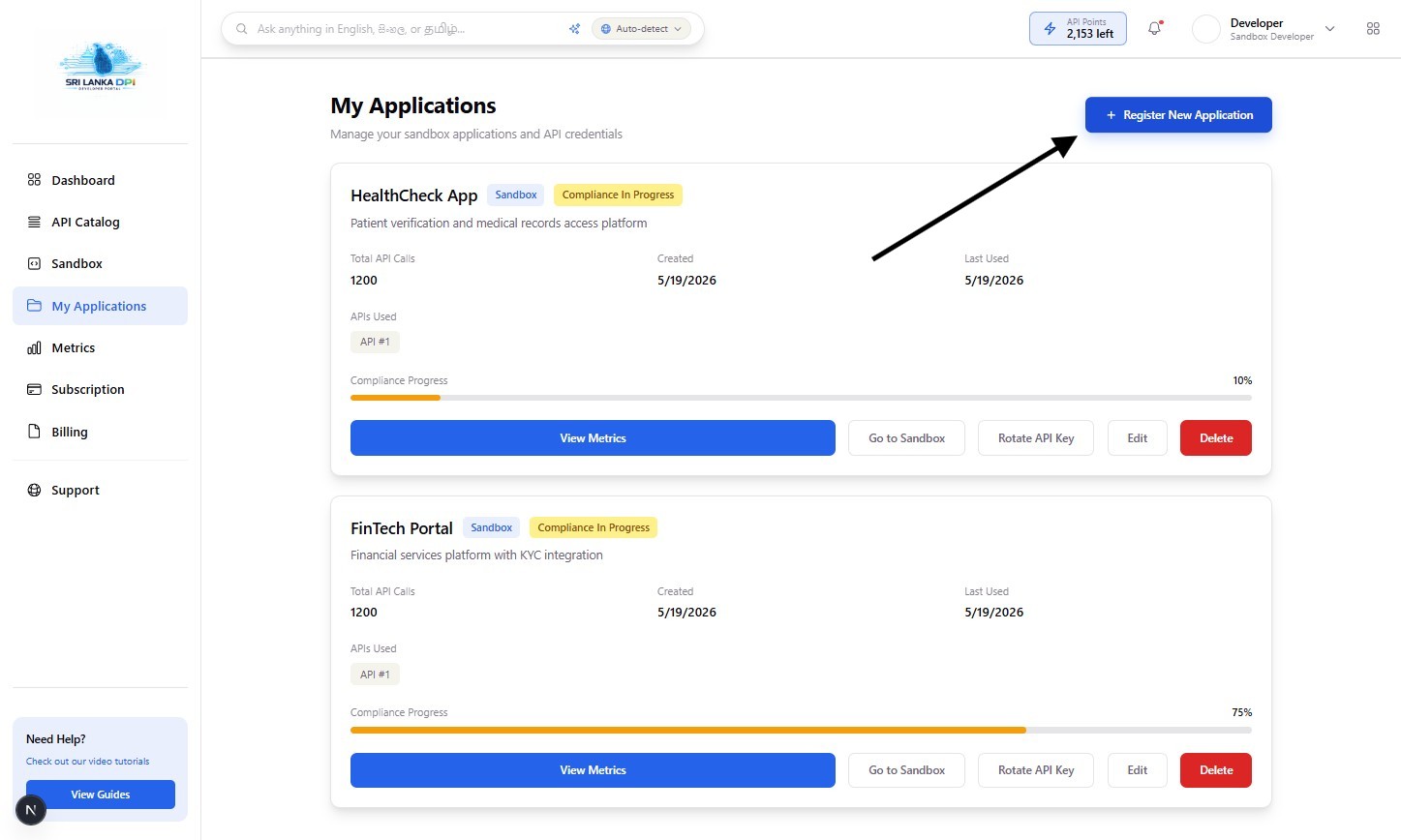Open API Catalog in sidebar
Screen dimensions: 1401x840
[x=100, y=222]
